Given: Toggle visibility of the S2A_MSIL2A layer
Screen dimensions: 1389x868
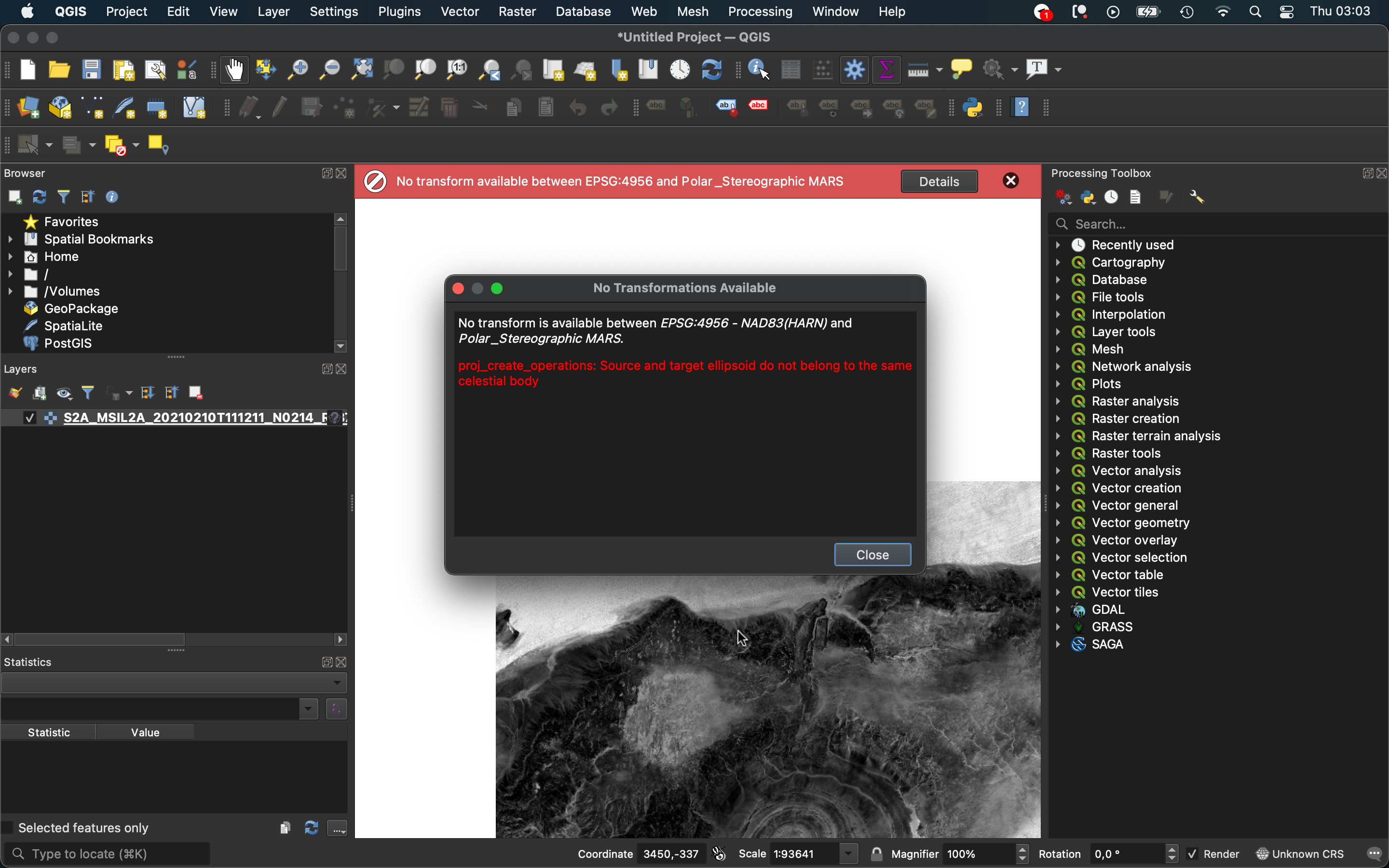Looking at the screenshot, I should [x=30, y=418].
